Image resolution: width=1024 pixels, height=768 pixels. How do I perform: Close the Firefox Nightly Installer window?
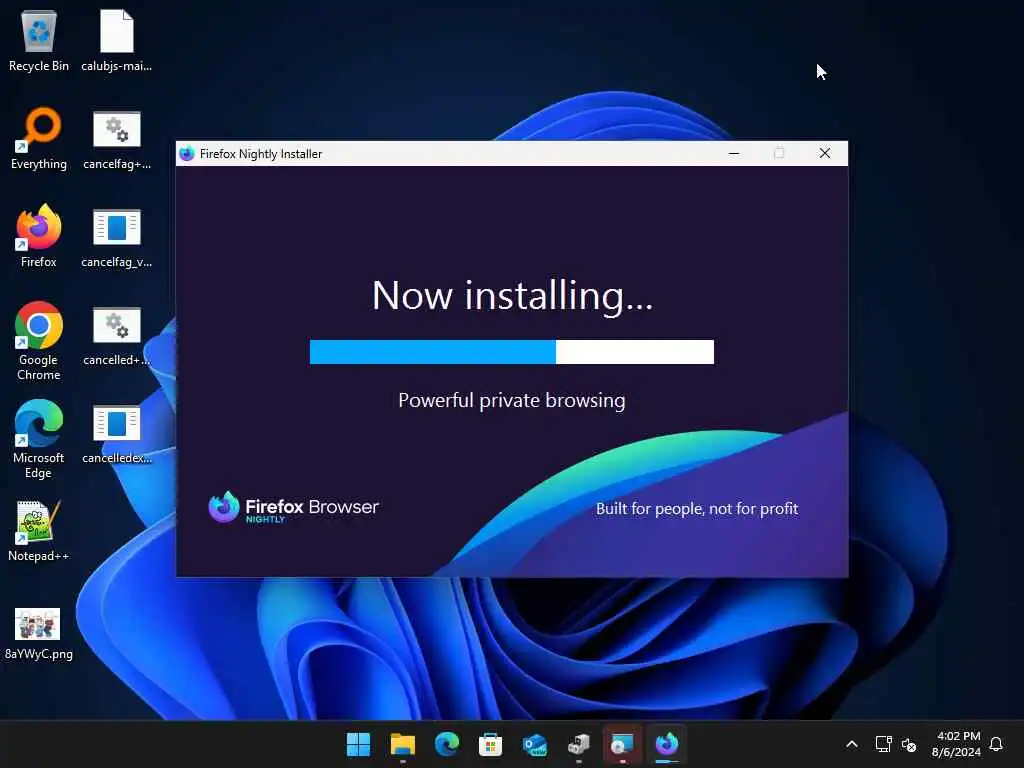(x=825, y=153)
